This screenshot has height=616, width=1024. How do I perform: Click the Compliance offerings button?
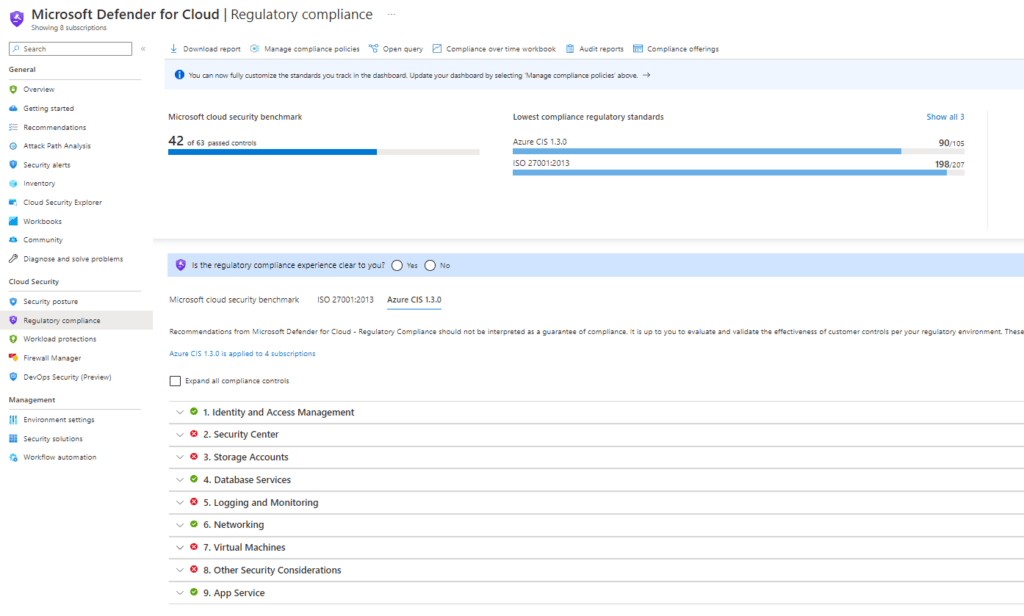pos(676,49)
